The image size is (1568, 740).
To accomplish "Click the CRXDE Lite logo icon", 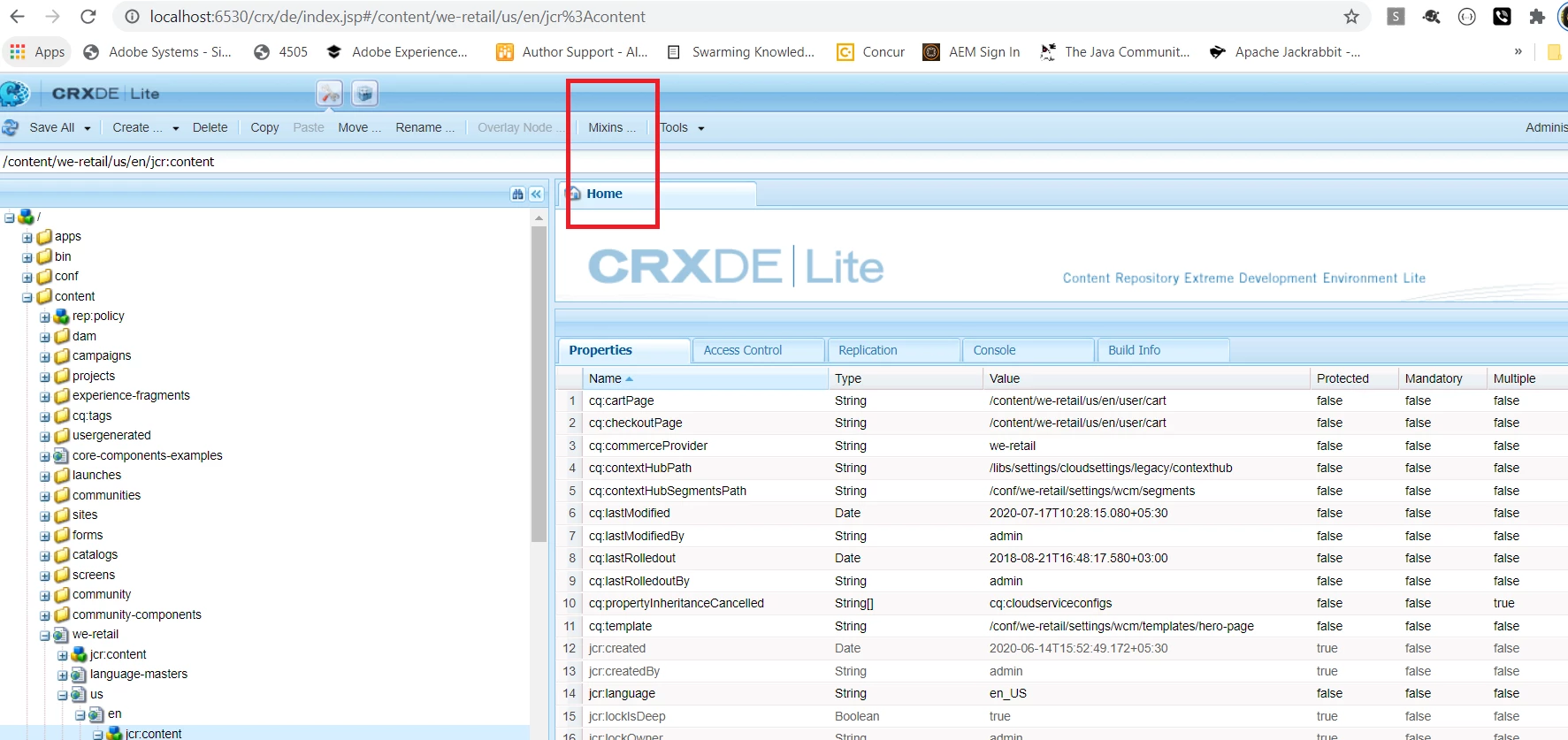I will [15, 93].
